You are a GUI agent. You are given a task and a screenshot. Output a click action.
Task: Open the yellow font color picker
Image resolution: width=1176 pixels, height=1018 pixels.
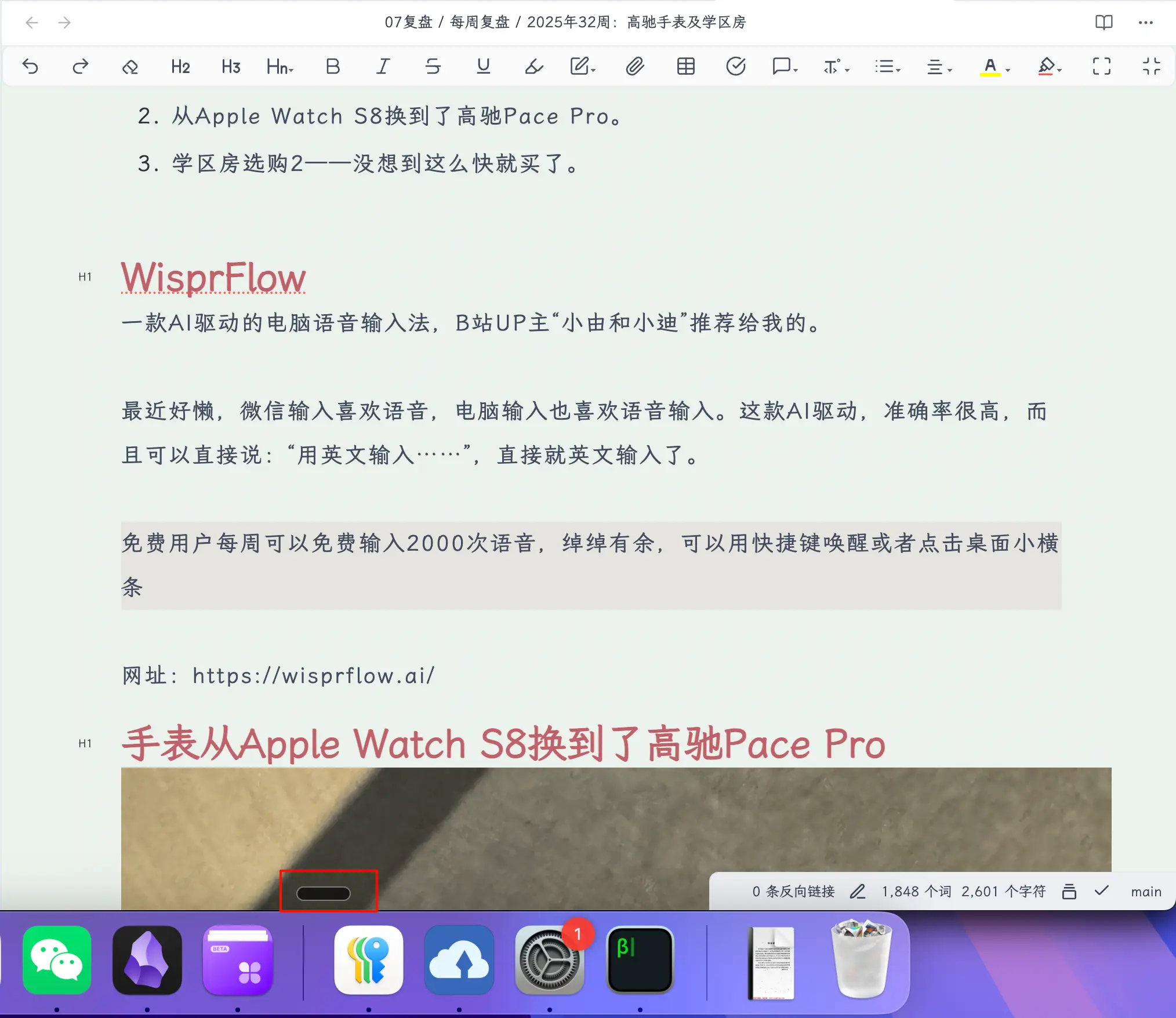click(x=994, y=67)
